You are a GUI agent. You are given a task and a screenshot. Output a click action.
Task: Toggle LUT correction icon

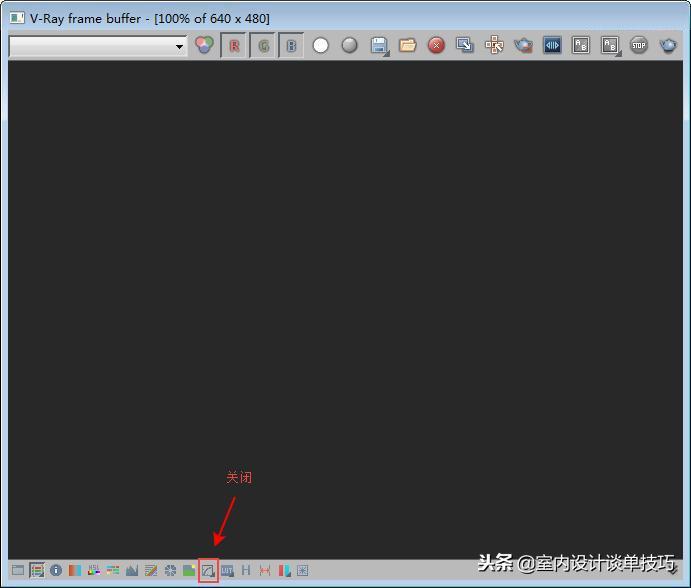[x=227, y=571]
